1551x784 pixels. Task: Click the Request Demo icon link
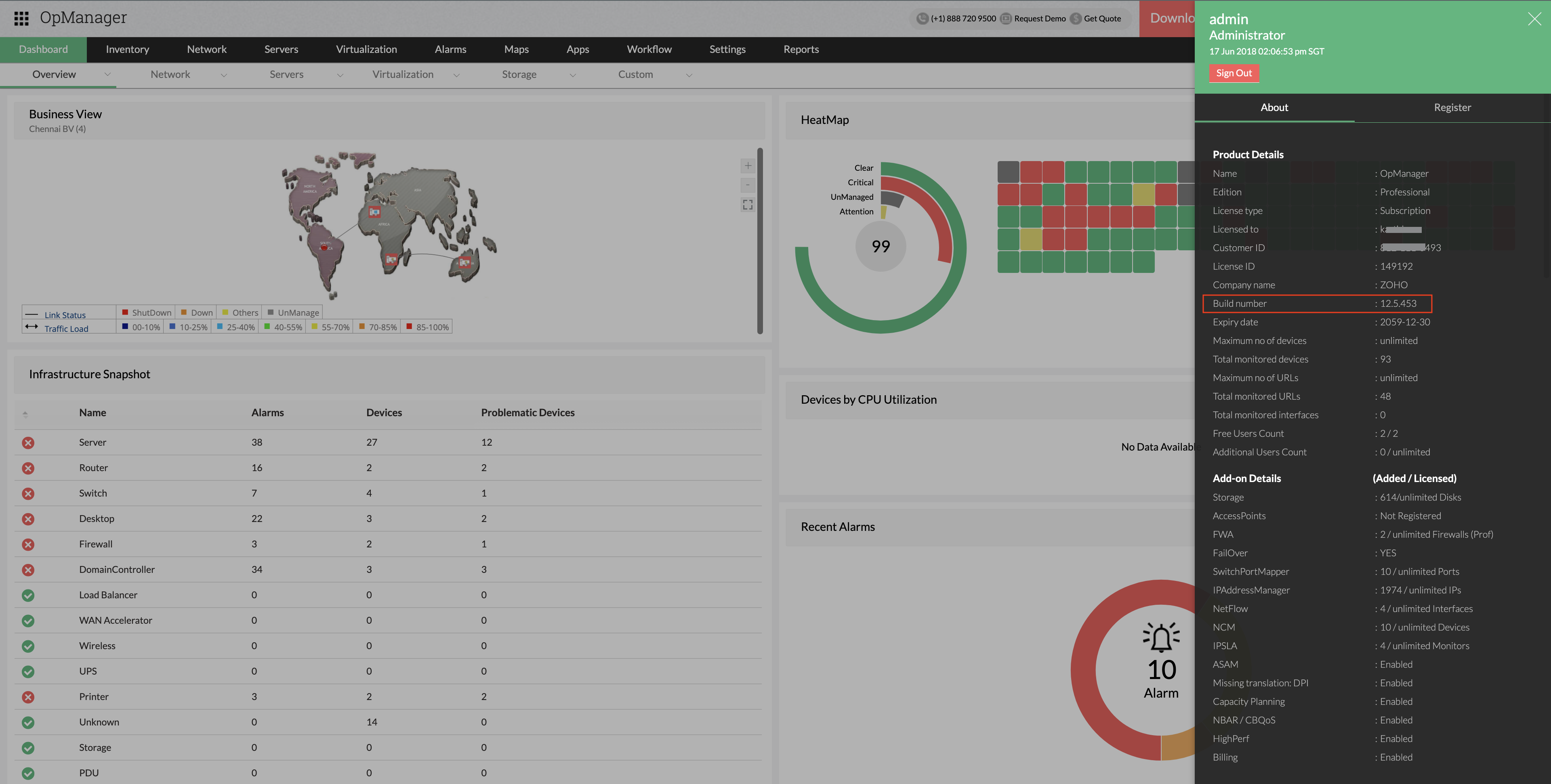pyautogui.click(x=1005, y=19)
